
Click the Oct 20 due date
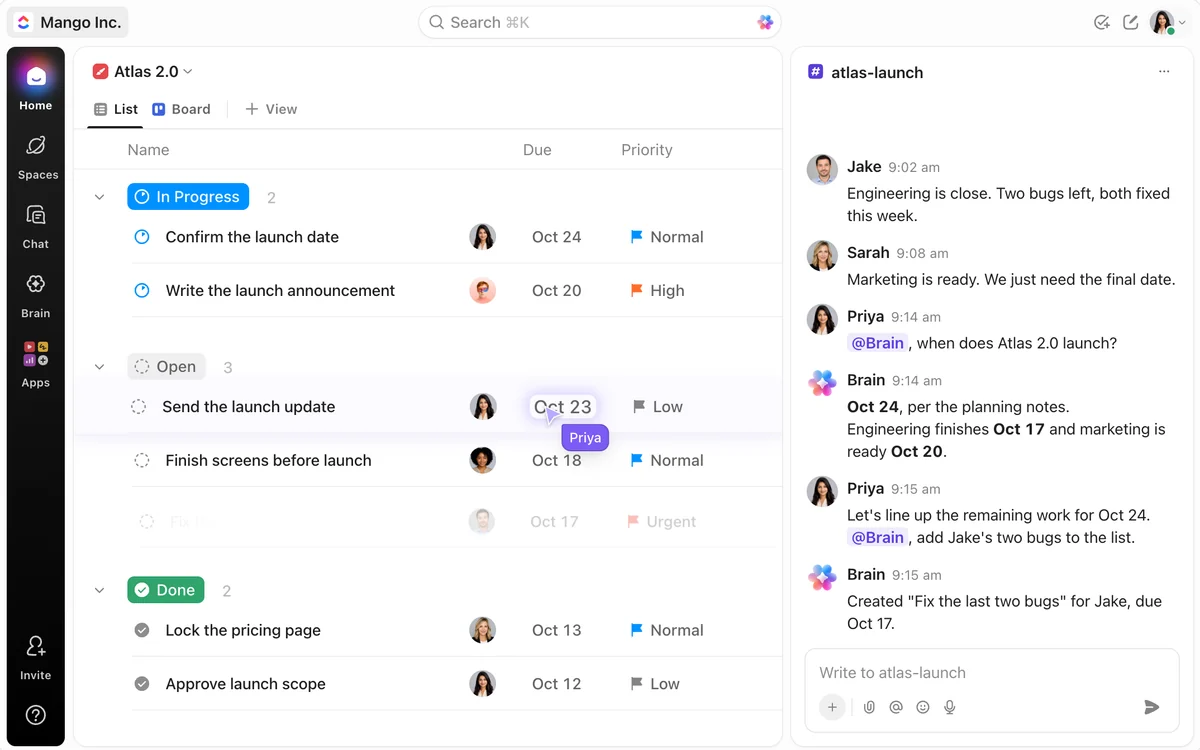[x=557, y=290]
